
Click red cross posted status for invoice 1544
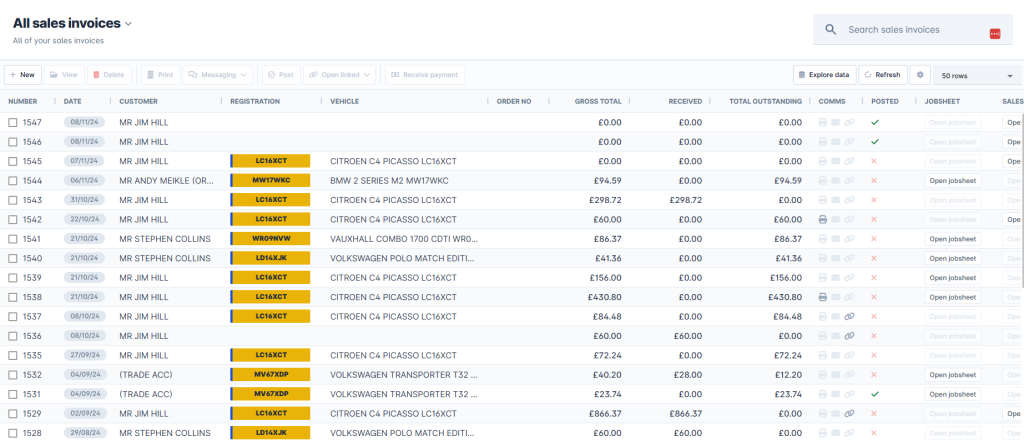[x=874, y=180]
